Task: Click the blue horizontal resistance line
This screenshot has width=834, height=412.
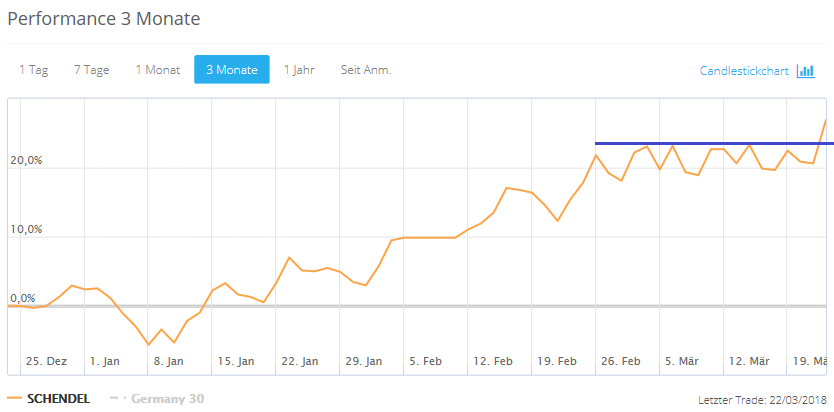Action: [700, 143]
